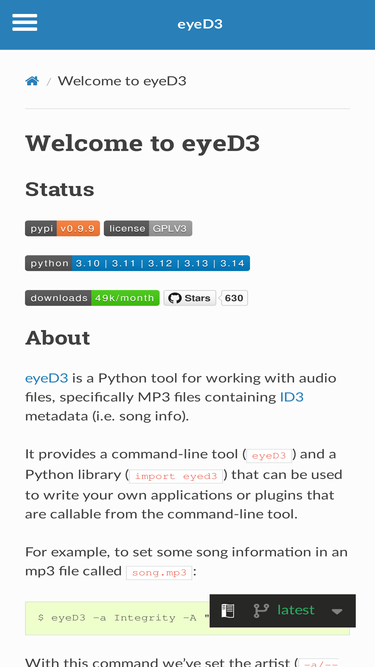Click the pypi v0.9.9 badge
This screenshot has width=375, height=667.
click(62, 228)
